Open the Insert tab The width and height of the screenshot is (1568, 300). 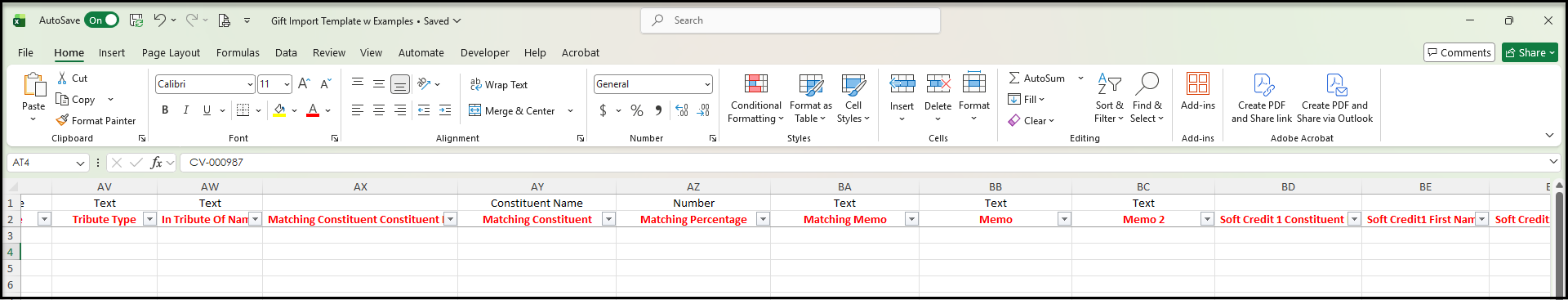(112, 52)
